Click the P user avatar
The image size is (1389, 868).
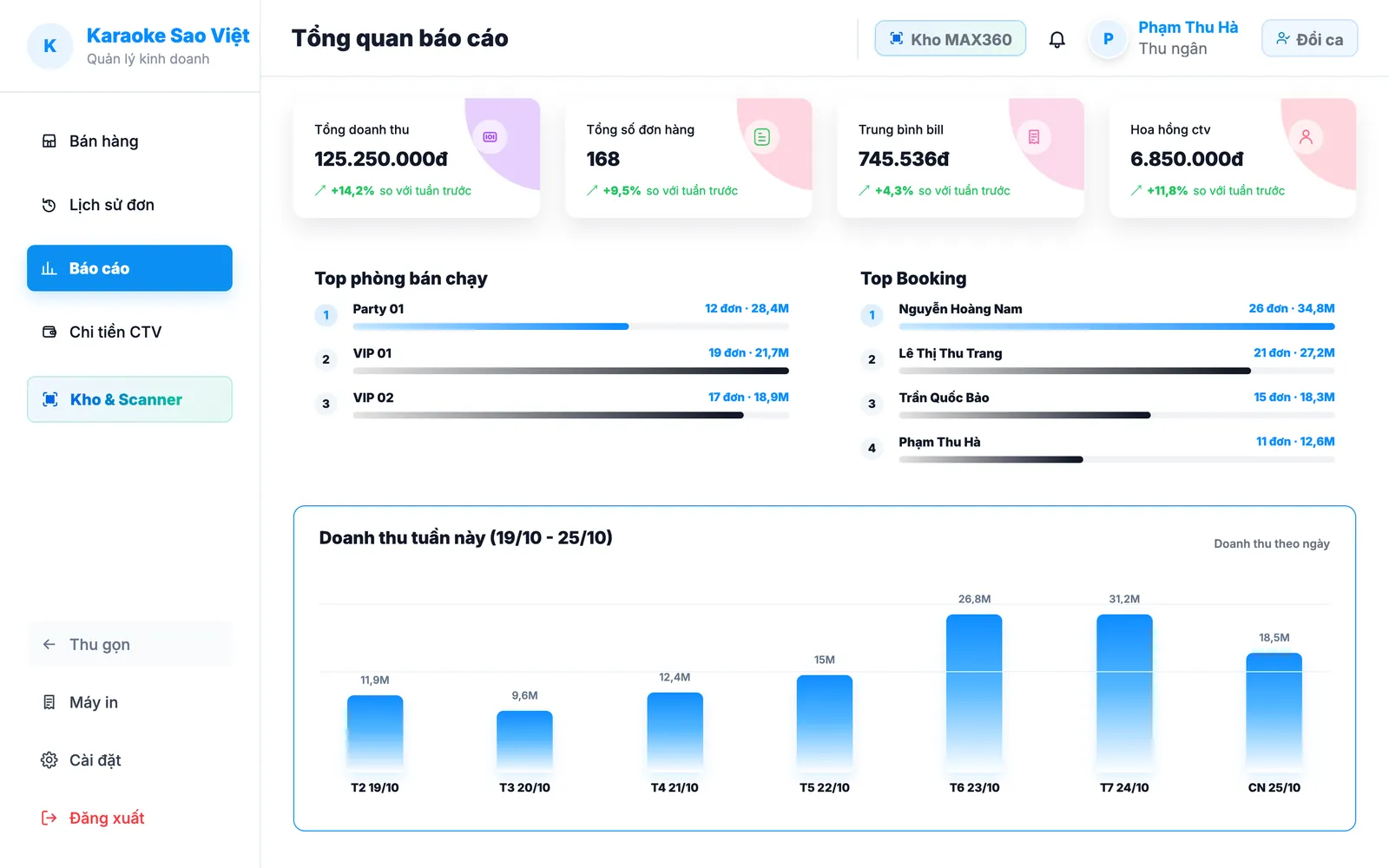[1108, 39]
